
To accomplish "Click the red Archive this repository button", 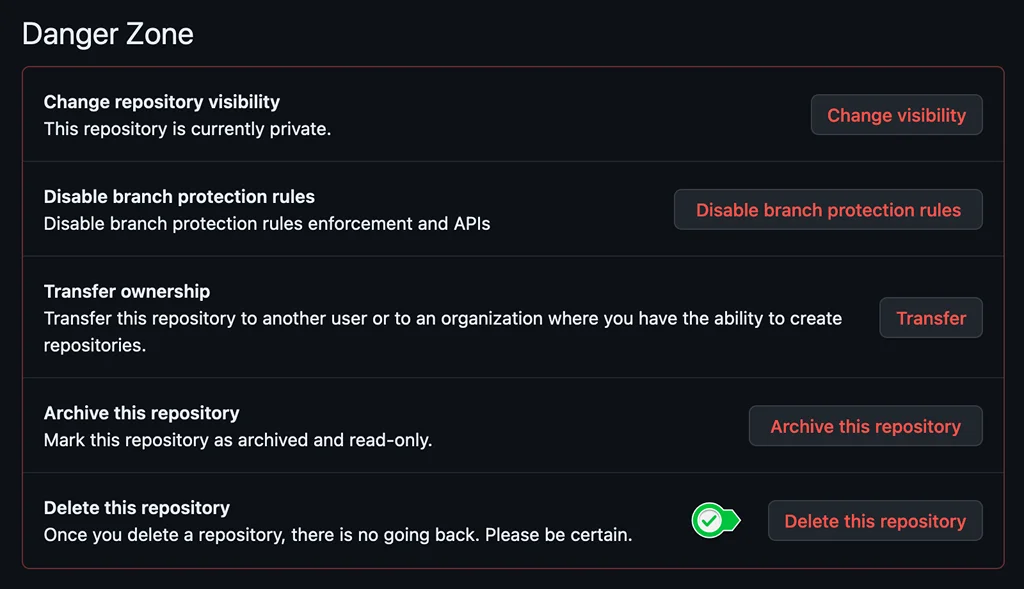I will point(865,426).
